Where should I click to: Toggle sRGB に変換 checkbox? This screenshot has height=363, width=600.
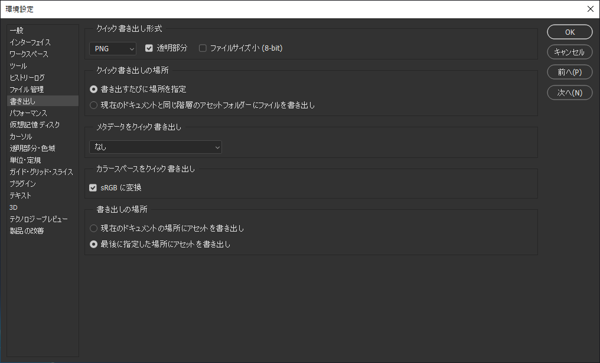point(93,188)
